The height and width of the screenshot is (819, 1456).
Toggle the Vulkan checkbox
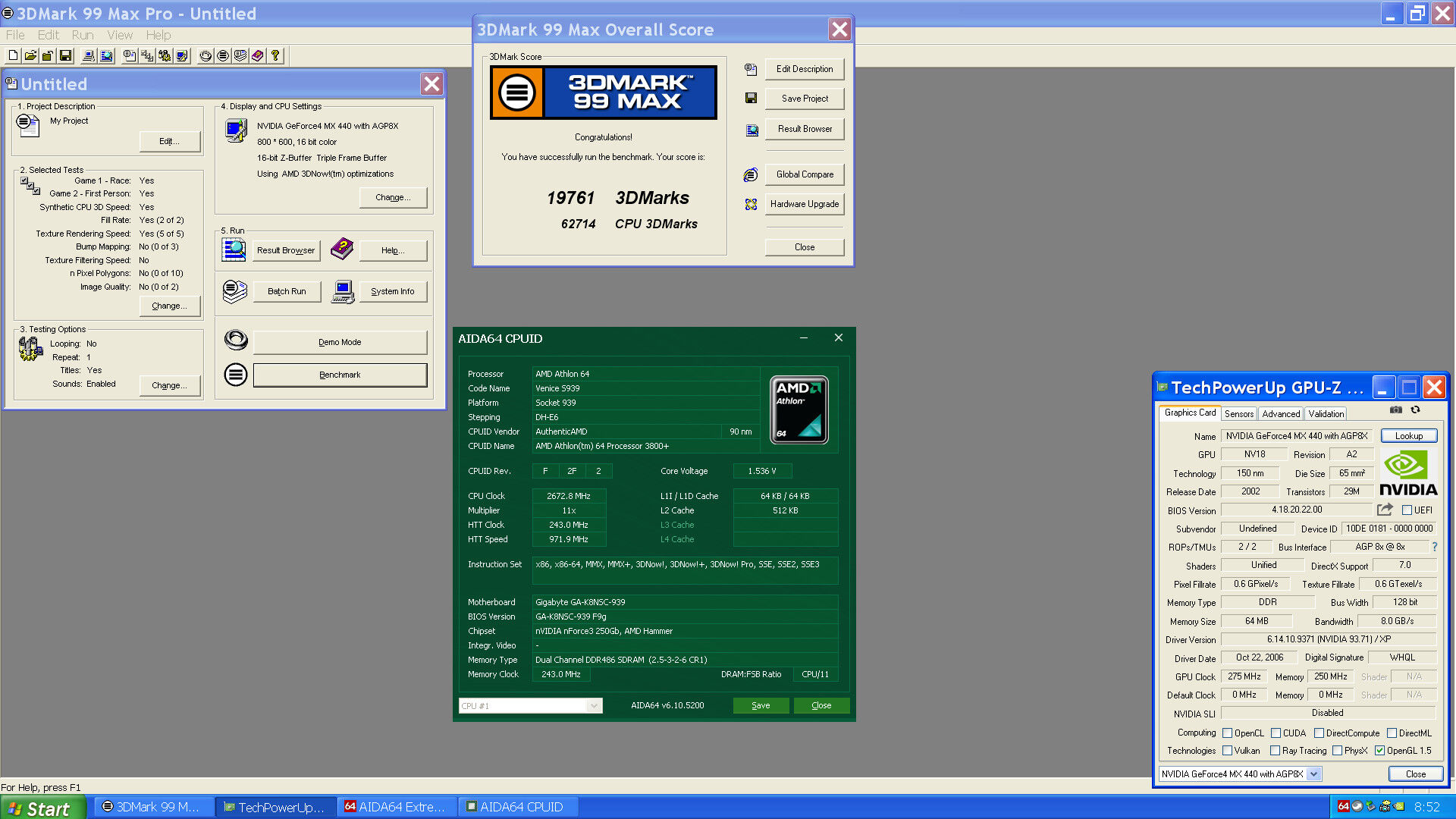point(1227,751)
